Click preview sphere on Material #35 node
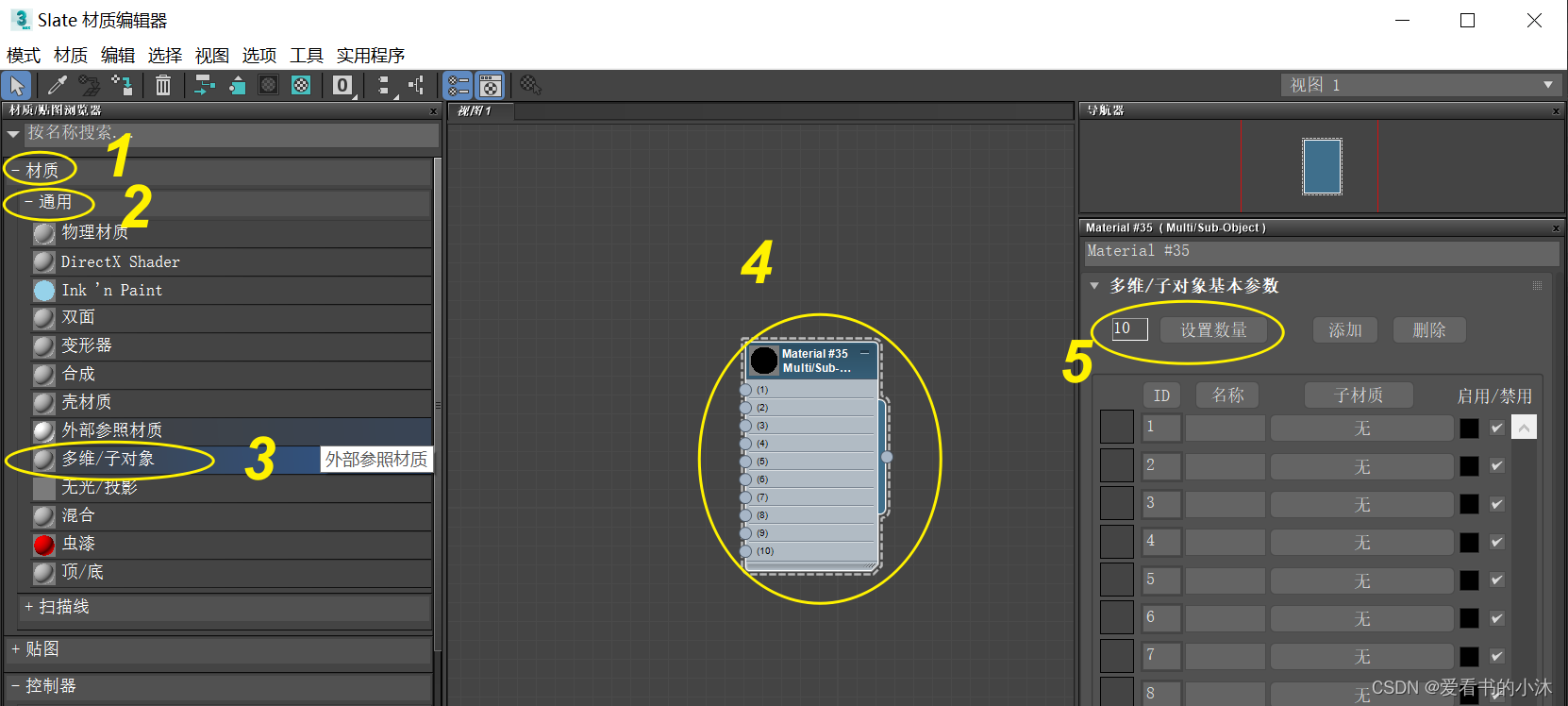 point(764,361)
